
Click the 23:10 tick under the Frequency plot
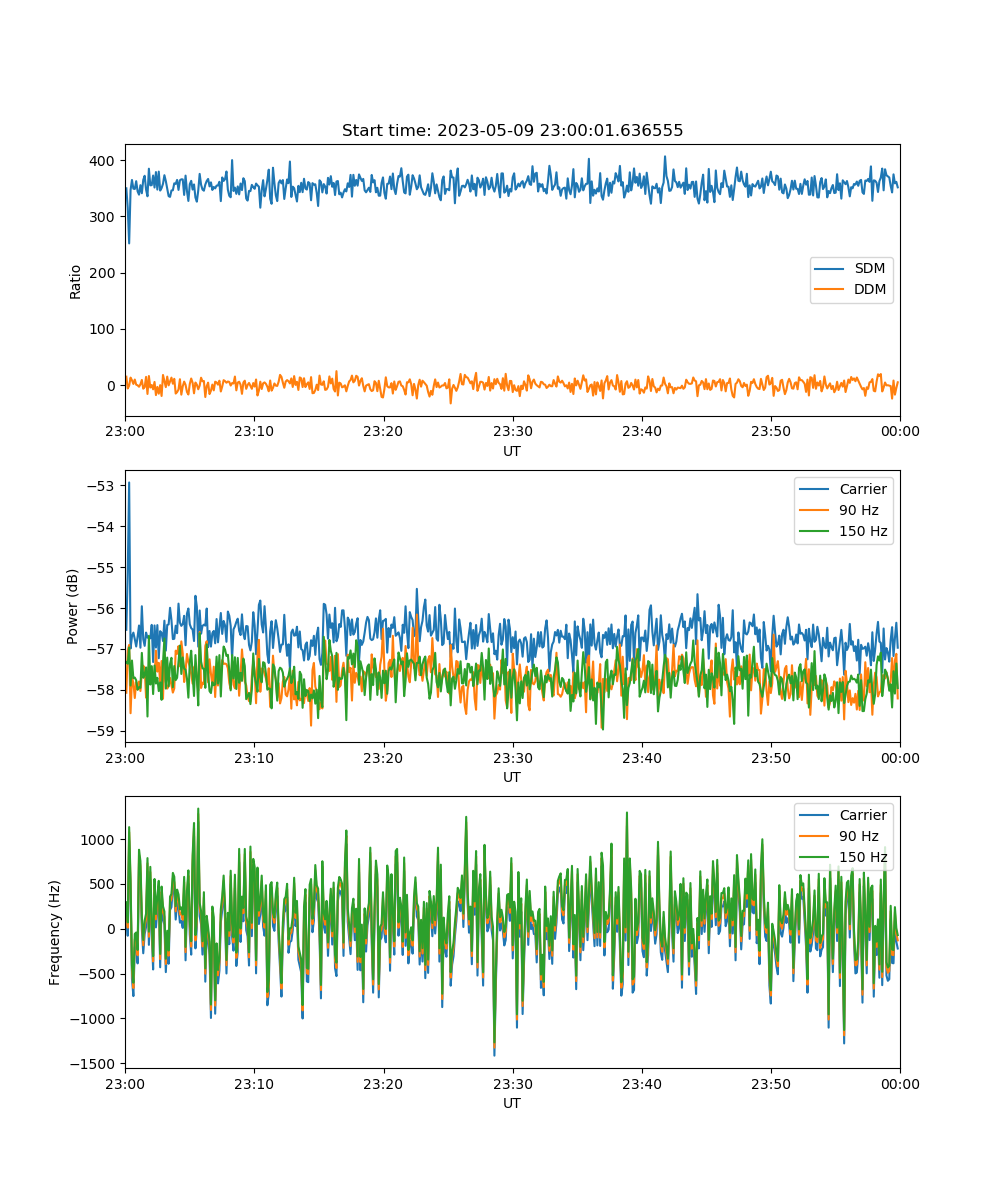tap(254, 1083)
